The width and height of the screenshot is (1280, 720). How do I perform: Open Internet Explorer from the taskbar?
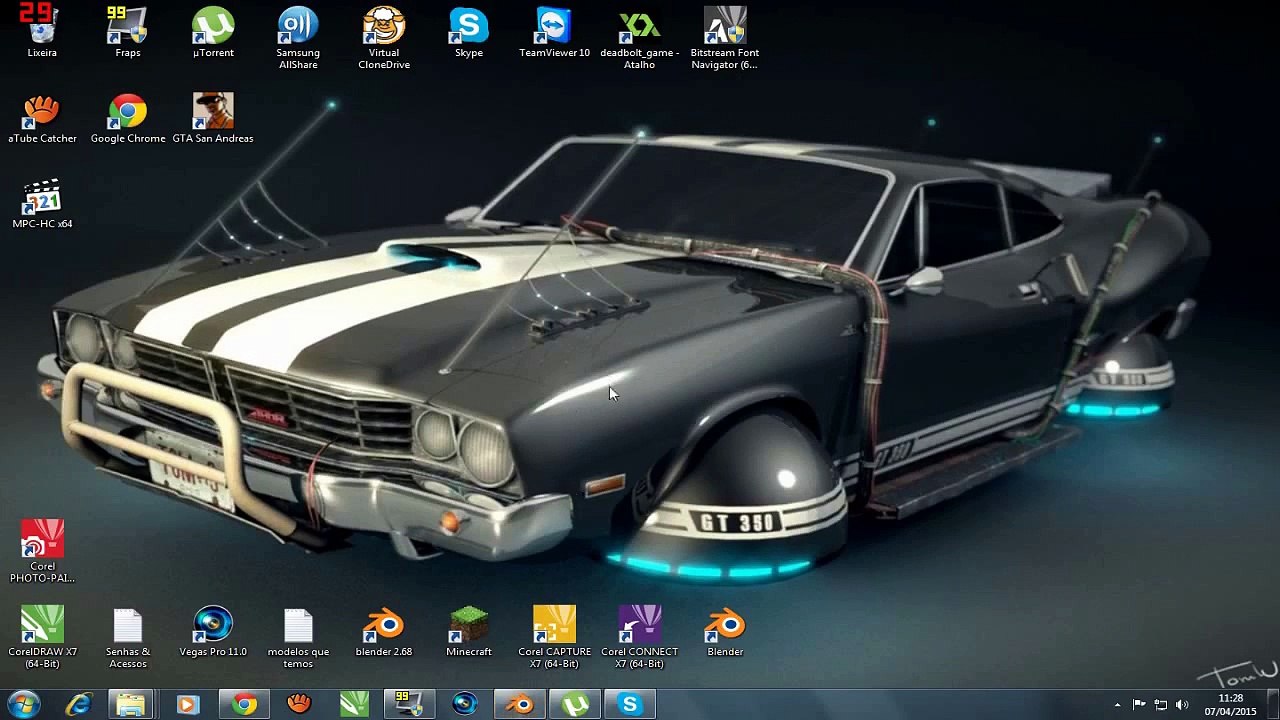pyautogui.click(x=78, y=705)
